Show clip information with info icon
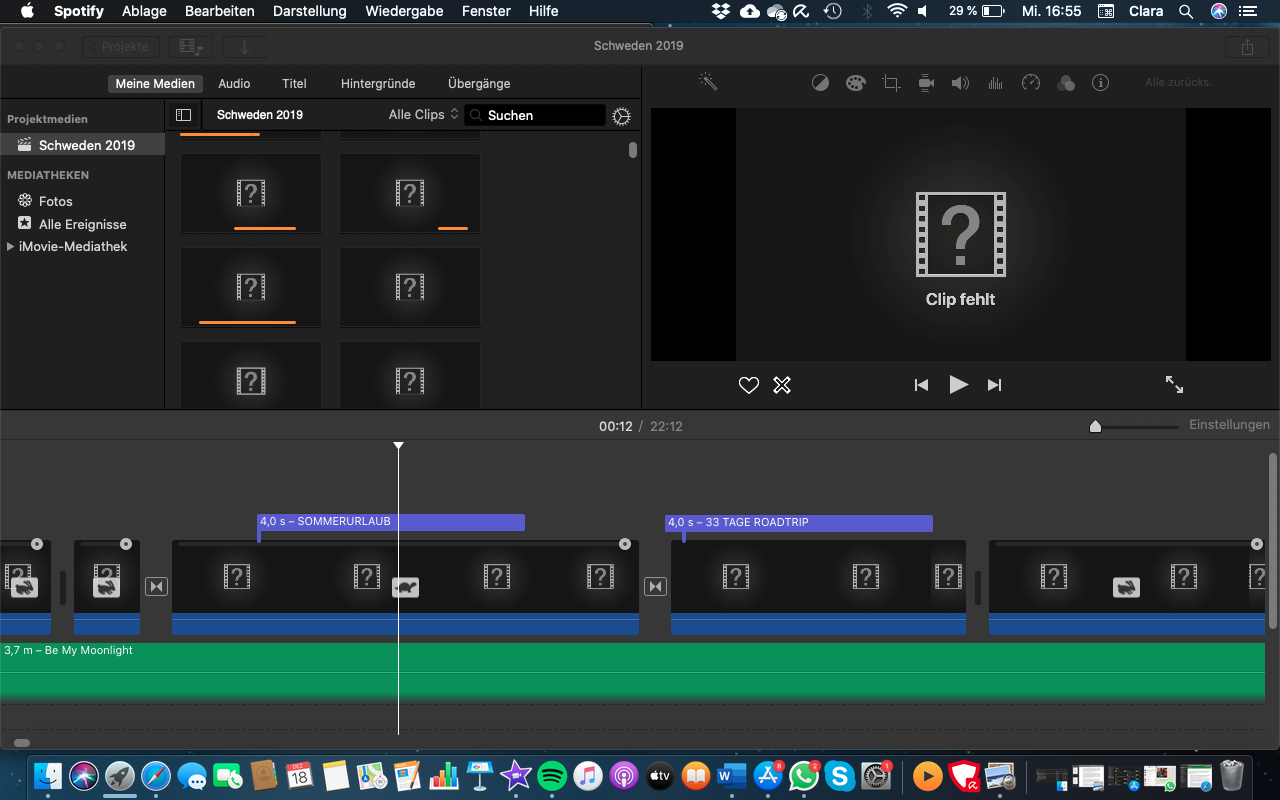The width and height of the screenshot is (1280, 800). pyautogui.click(x=1101, y=83)
